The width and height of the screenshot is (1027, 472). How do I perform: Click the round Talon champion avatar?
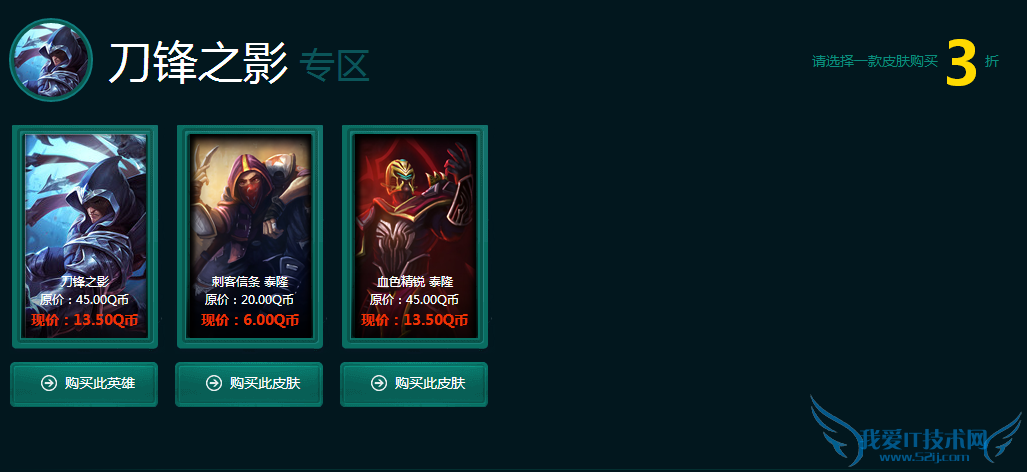tap(51, 60)
